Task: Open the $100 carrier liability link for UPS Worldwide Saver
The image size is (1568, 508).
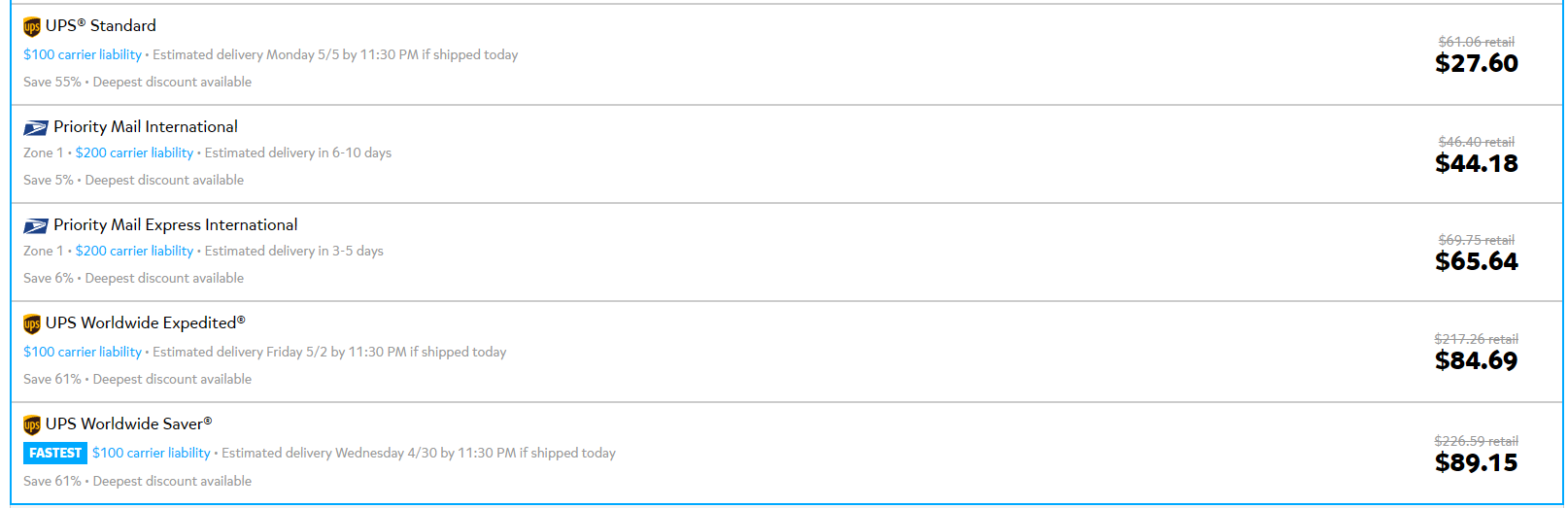Action: [x=152, y=453]
